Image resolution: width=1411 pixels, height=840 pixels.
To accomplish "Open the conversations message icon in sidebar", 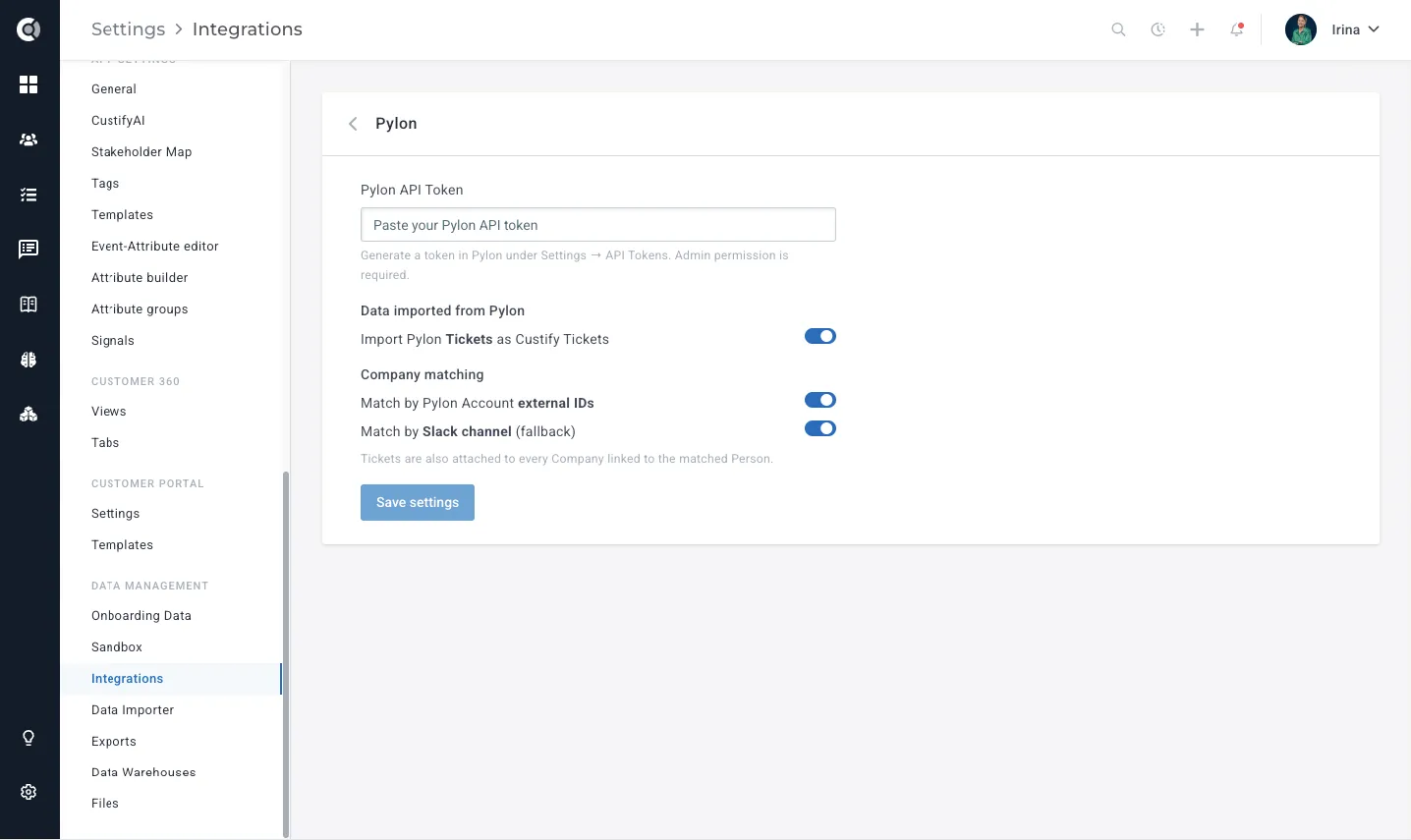I will [x=28, y=250].
